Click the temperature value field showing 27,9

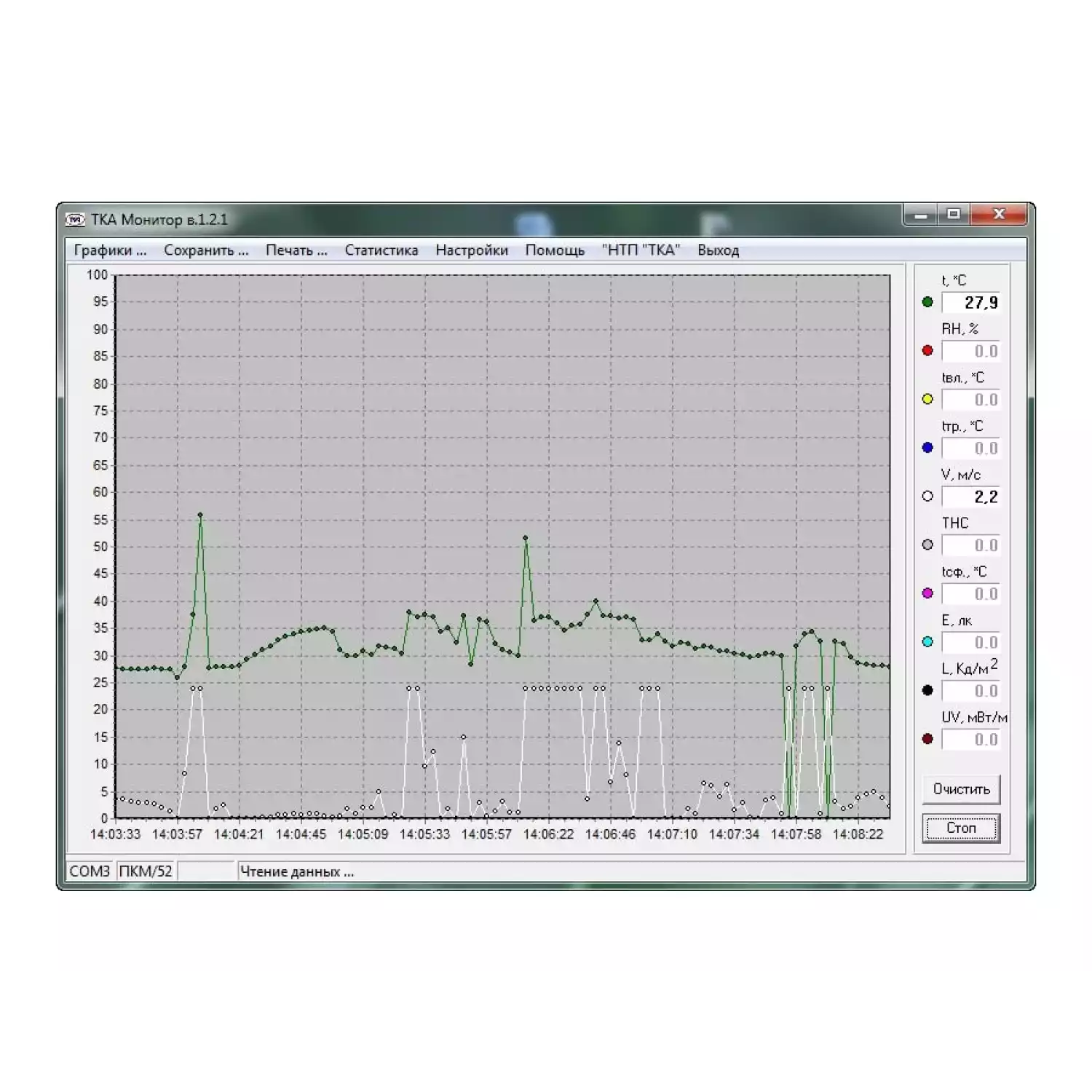click(971, 303)
